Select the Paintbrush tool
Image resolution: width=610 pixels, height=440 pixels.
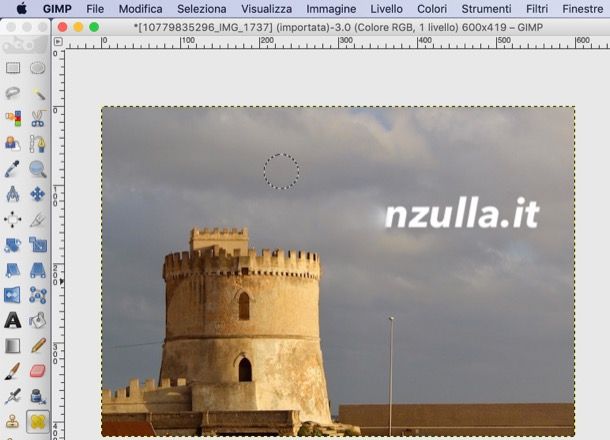click(12, 371)
